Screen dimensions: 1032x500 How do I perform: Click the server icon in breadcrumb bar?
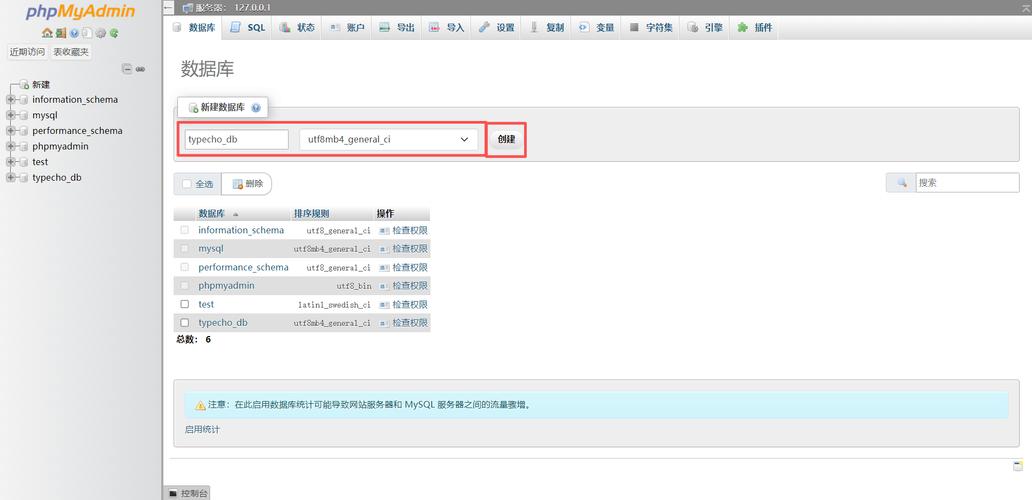188,7
